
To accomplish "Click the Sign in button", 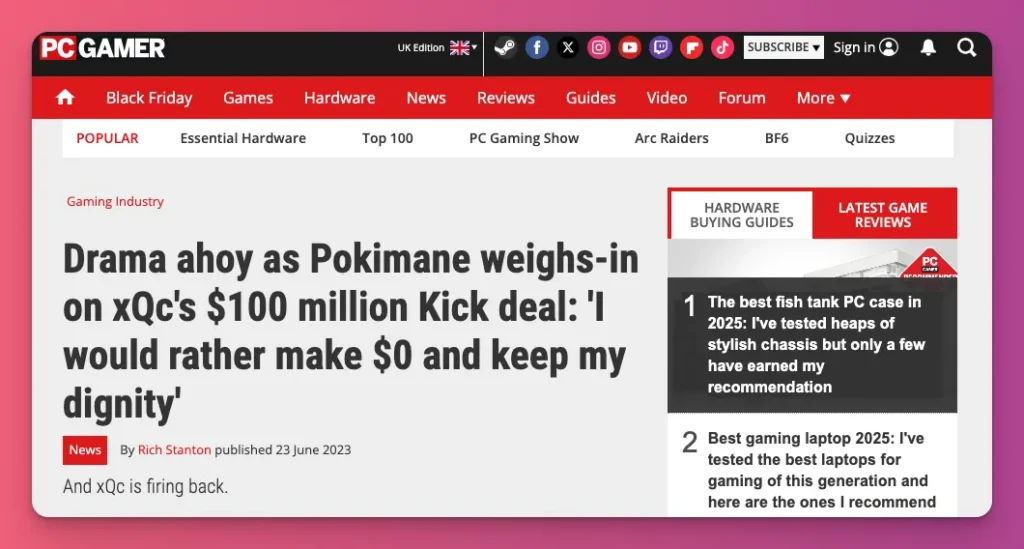I will point(865,47).
